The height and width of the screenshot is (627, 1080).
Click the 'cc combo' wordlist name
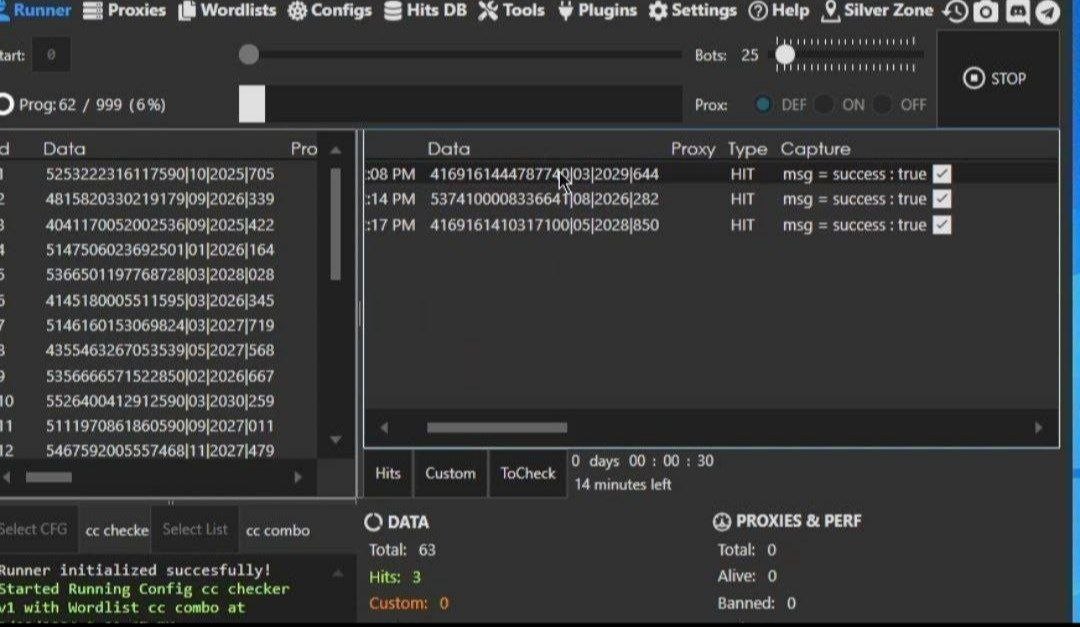click(278, 531)
